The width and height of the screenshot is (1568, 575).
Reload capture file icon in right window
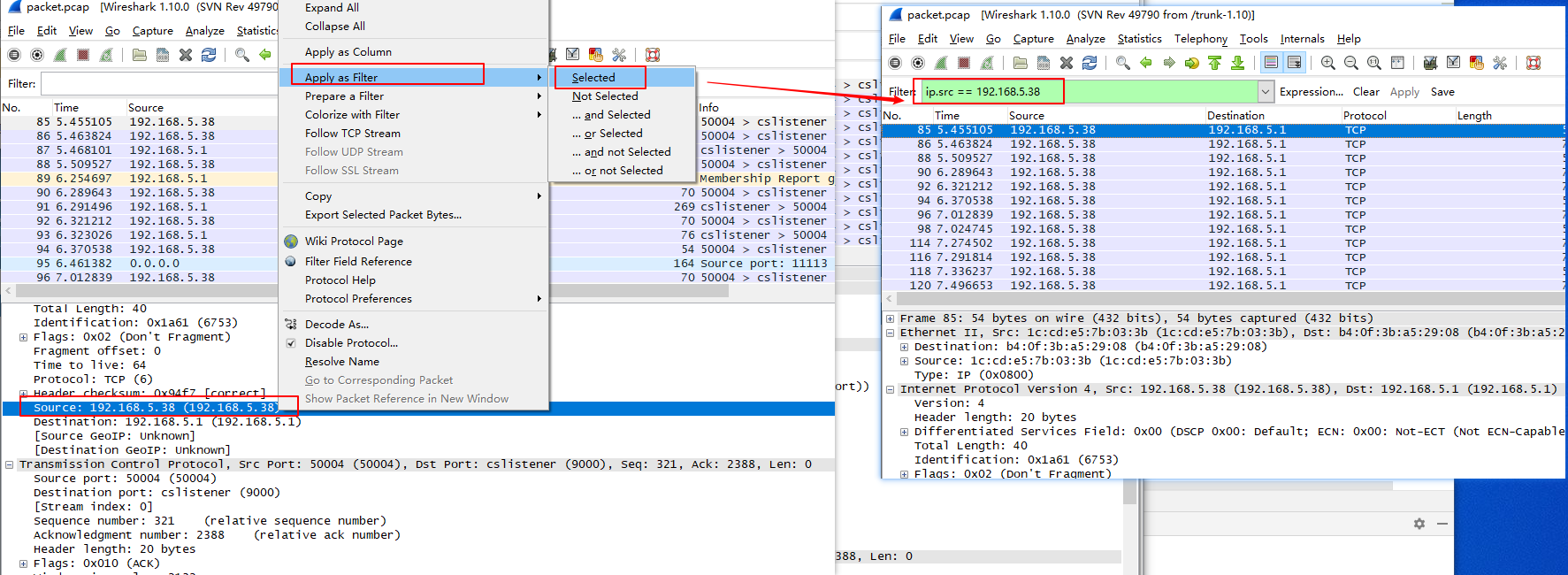1090,63
